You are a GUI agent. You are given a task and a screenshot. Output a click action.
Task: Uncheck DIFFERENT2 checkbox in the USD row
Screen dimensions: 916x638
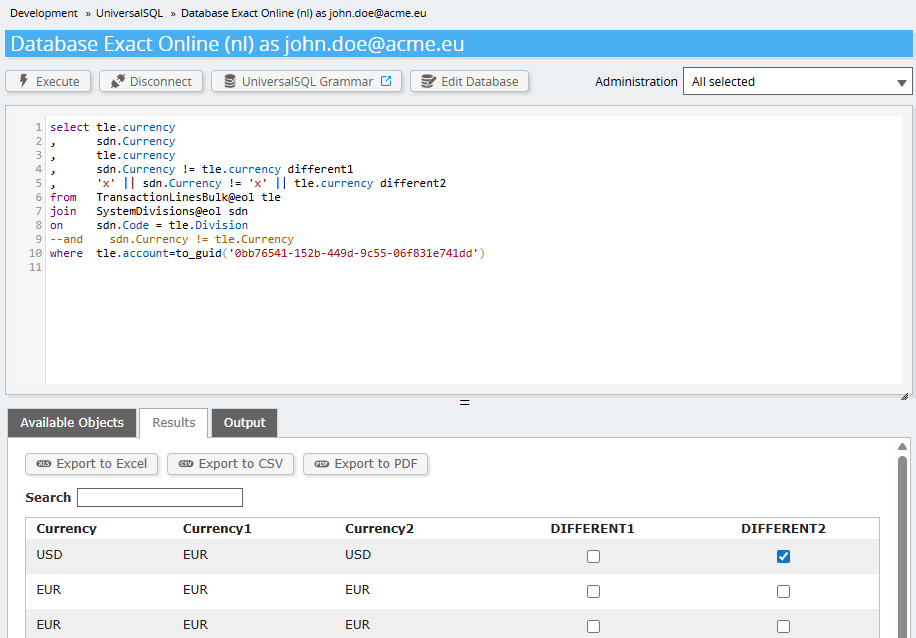click(x=783, y=556)
